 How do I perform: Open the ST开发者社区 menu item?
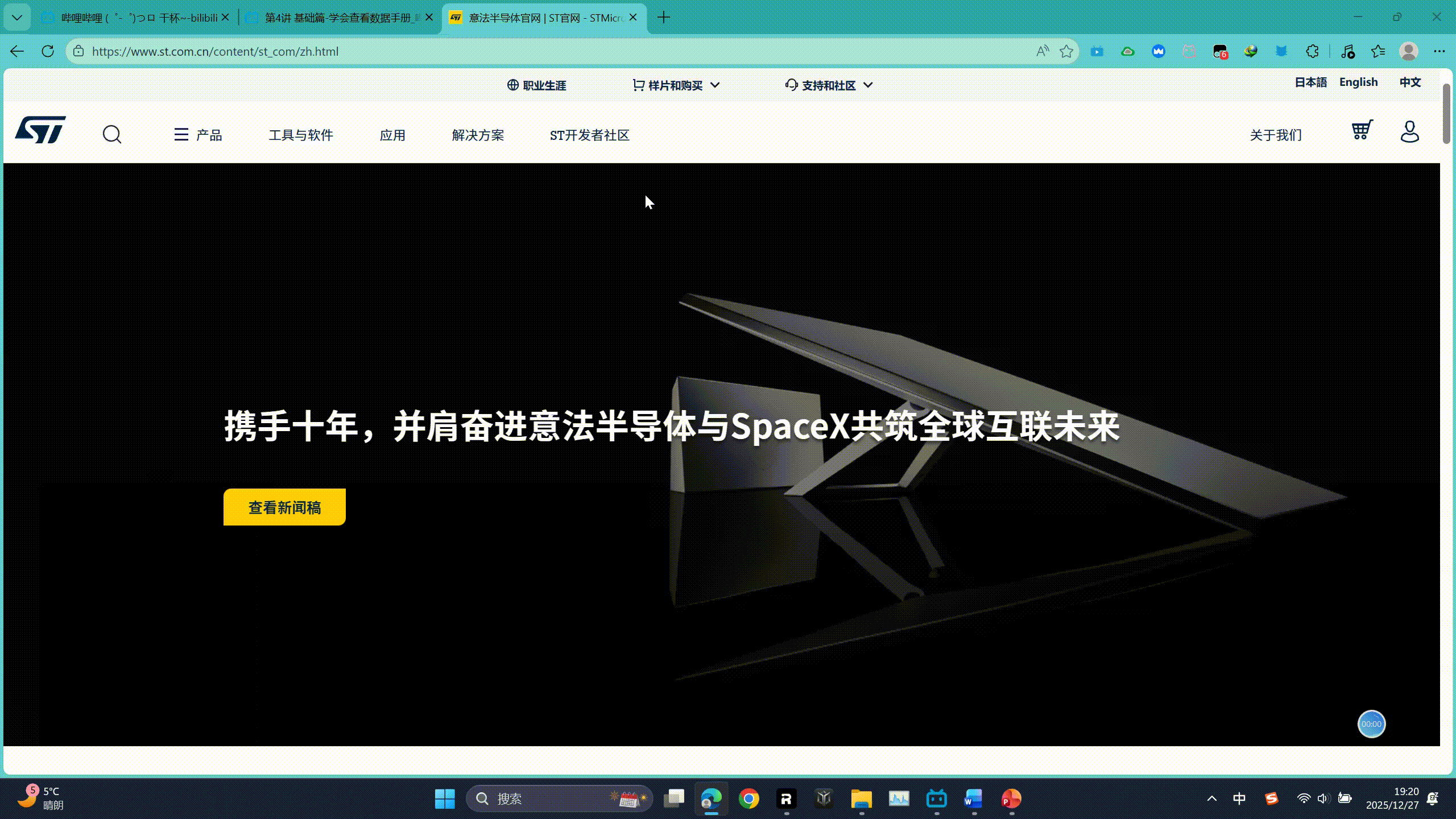point(590,135)
